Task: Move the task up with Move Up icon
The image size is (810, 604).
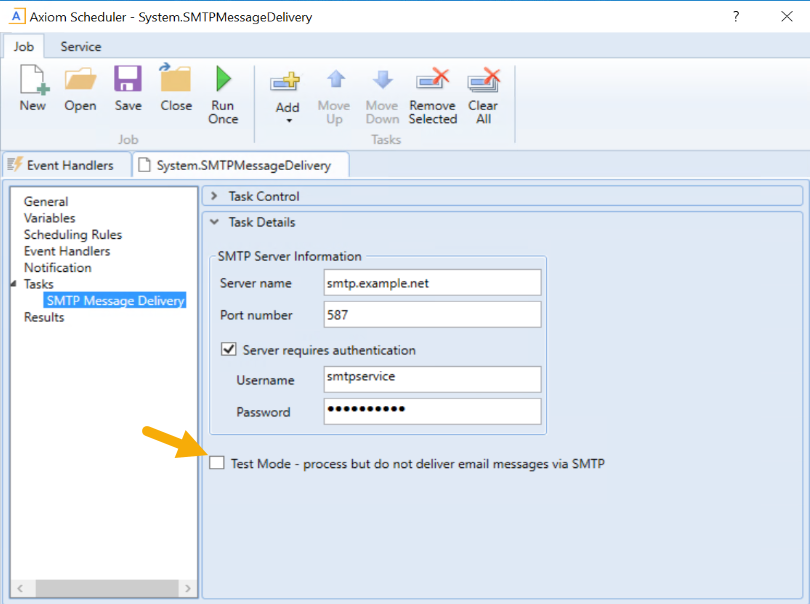Action: [x=336, y=79]
